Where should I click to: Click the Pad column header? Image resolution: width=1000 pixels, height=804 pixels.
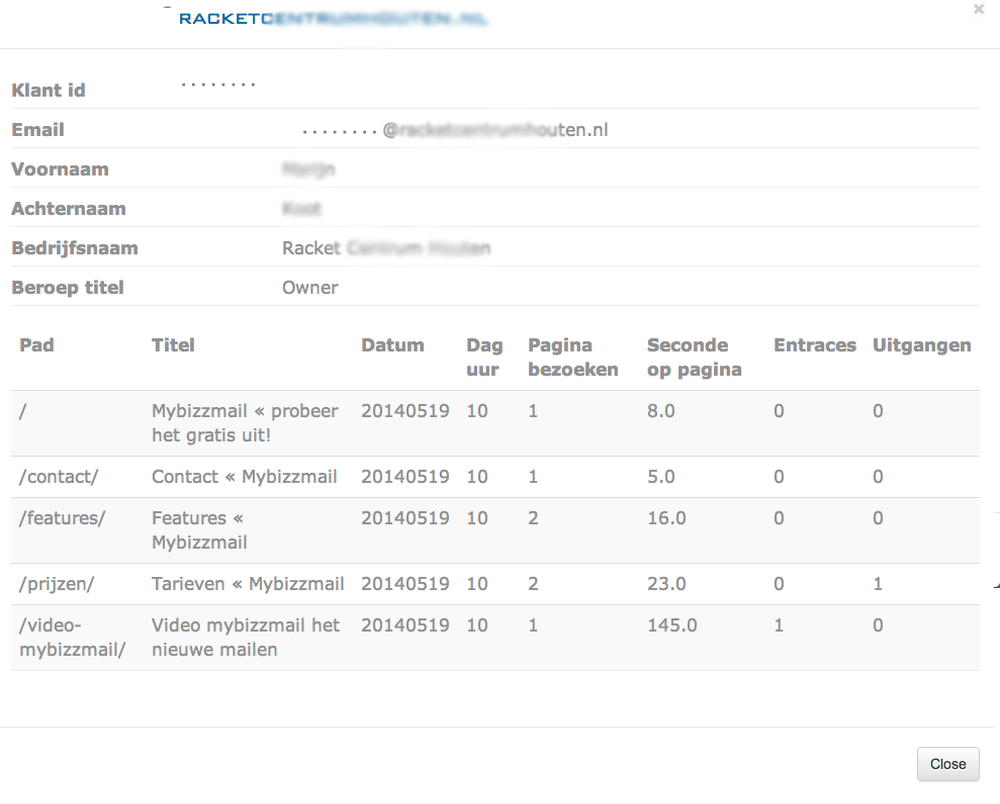[37, 345]
